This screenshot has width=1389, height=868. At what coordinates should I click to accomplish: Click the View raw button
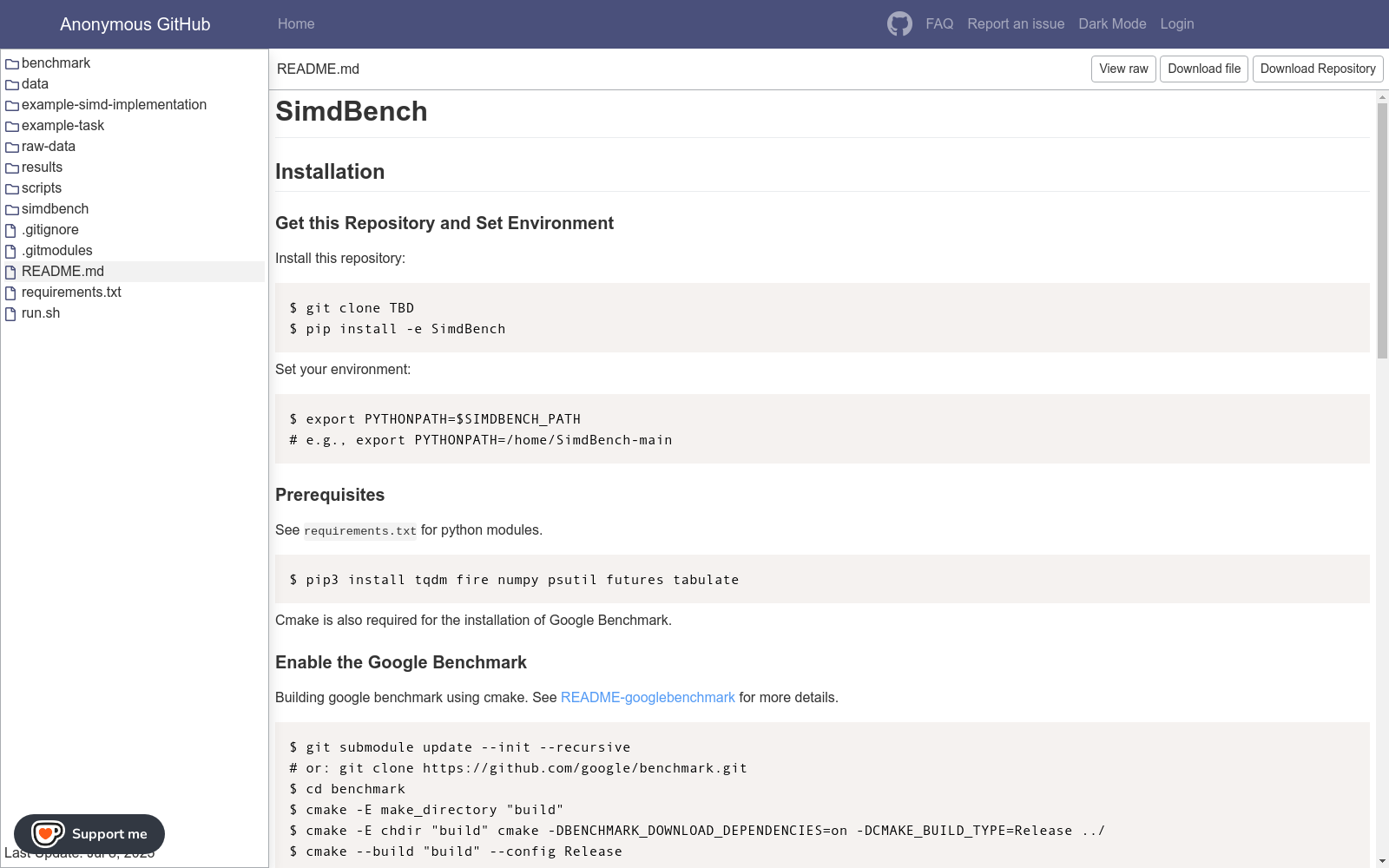[x=1123, y=69]
